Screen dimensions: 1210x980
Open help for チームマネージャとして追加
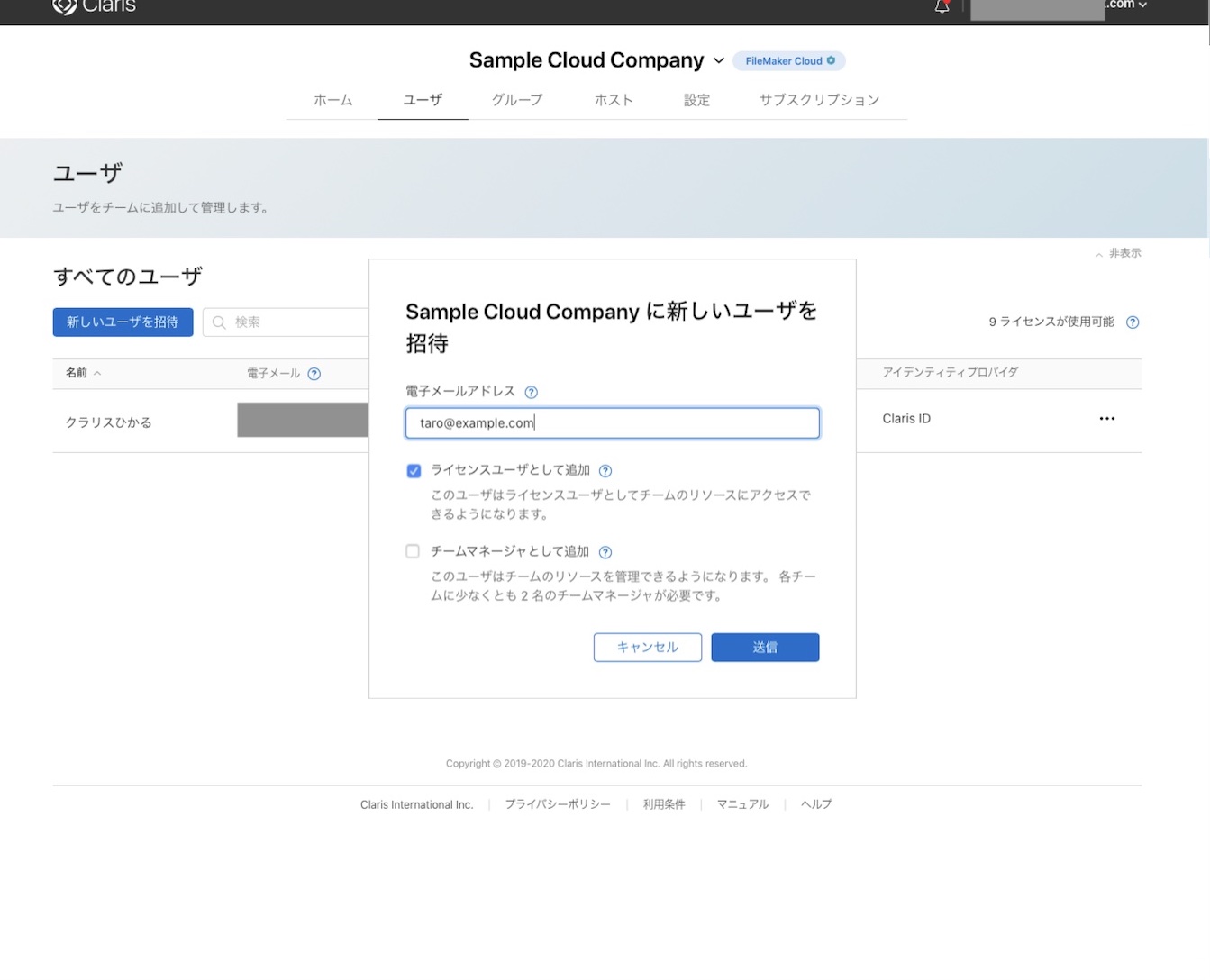coord(605,551)
